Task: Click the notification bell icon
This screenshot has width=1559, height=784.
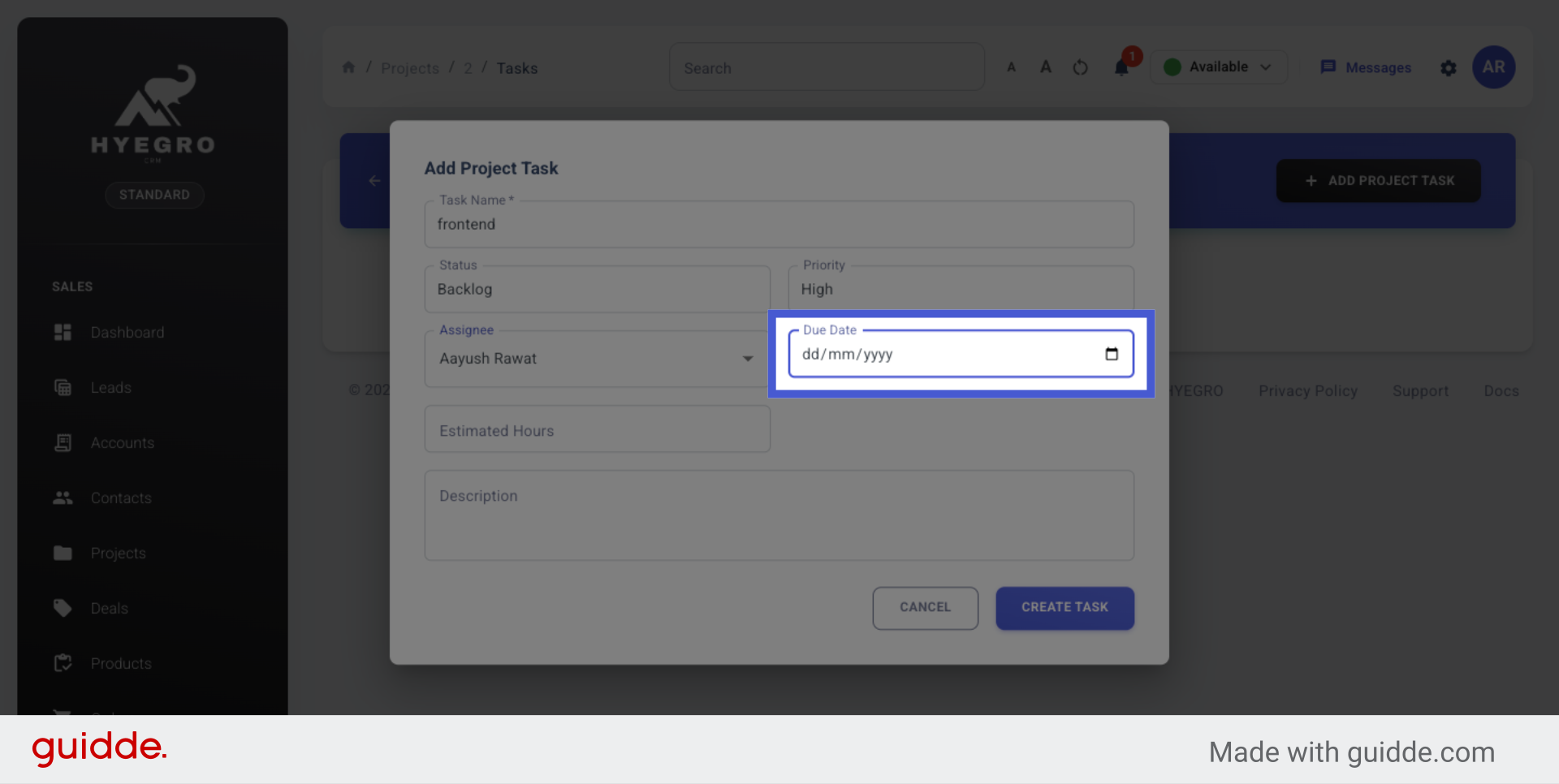Action: click(x=1122, y=67)
